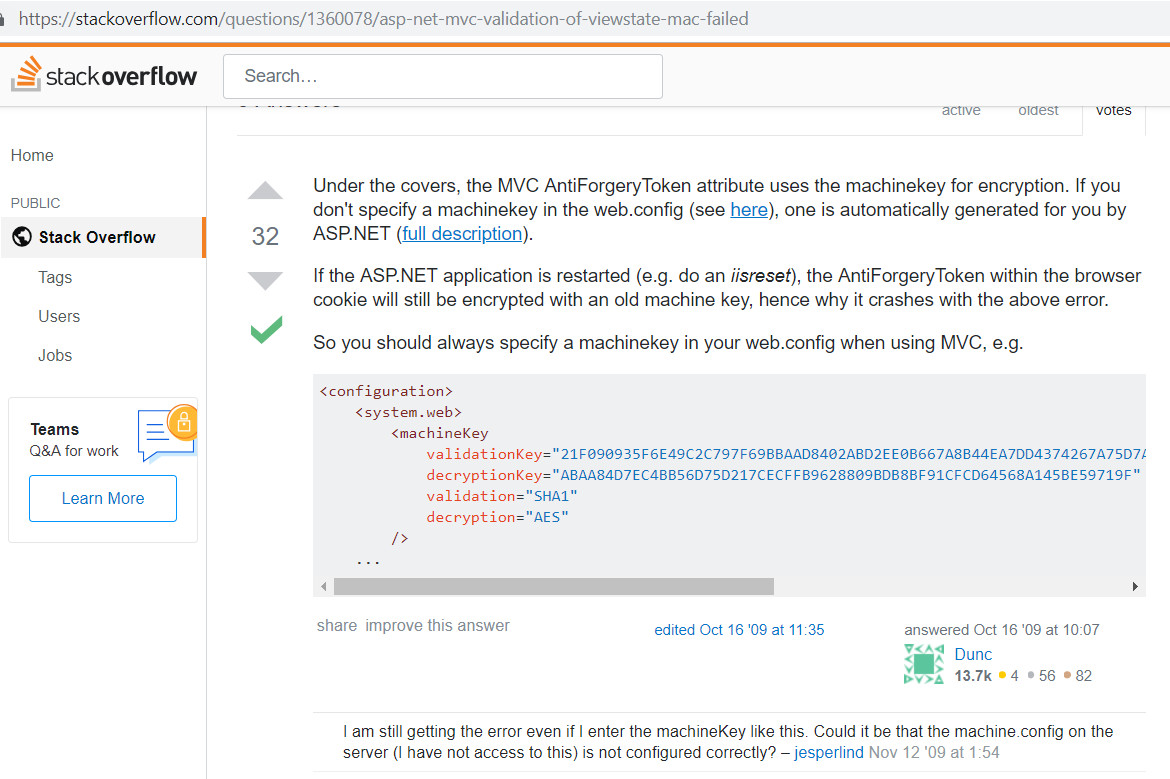Click the code block scroll right arrow
The width and height of the screenshot is (1170, 779).
tap(1135, 586)
